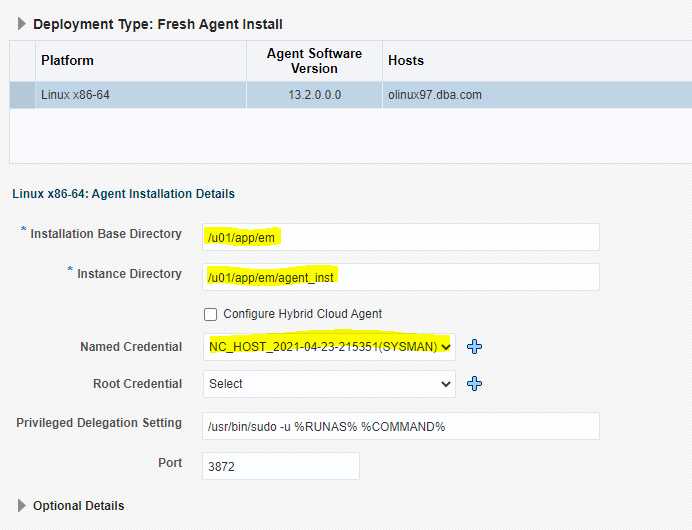This screenshot has width=692, height=530.
Task: Open the Named Credential dropdown
Action: [329, 347]
